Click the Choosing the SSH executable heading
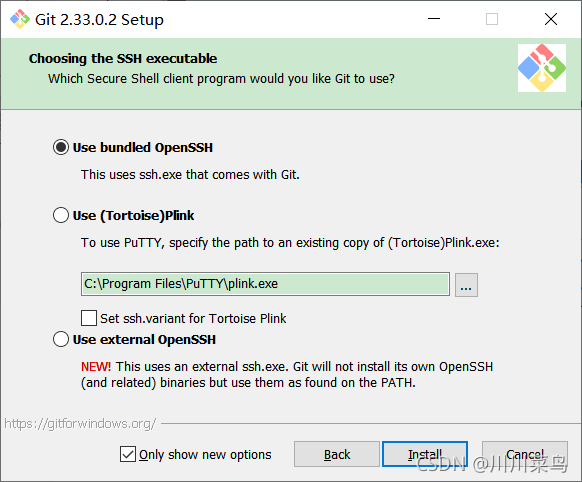This screenshot has width=582, height=482. click(123, 59)
